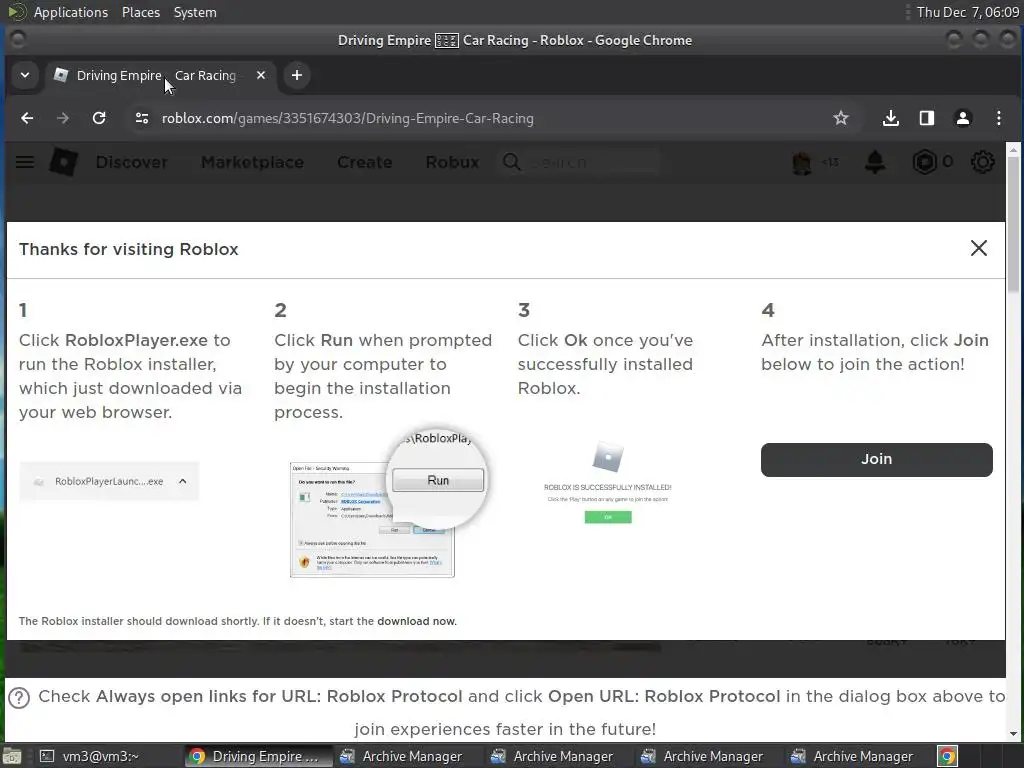The width and height of the screenshot is (1024, 768).
Task: Click the clock showing Thu Dec 7
Action: [x=967, y=12]
